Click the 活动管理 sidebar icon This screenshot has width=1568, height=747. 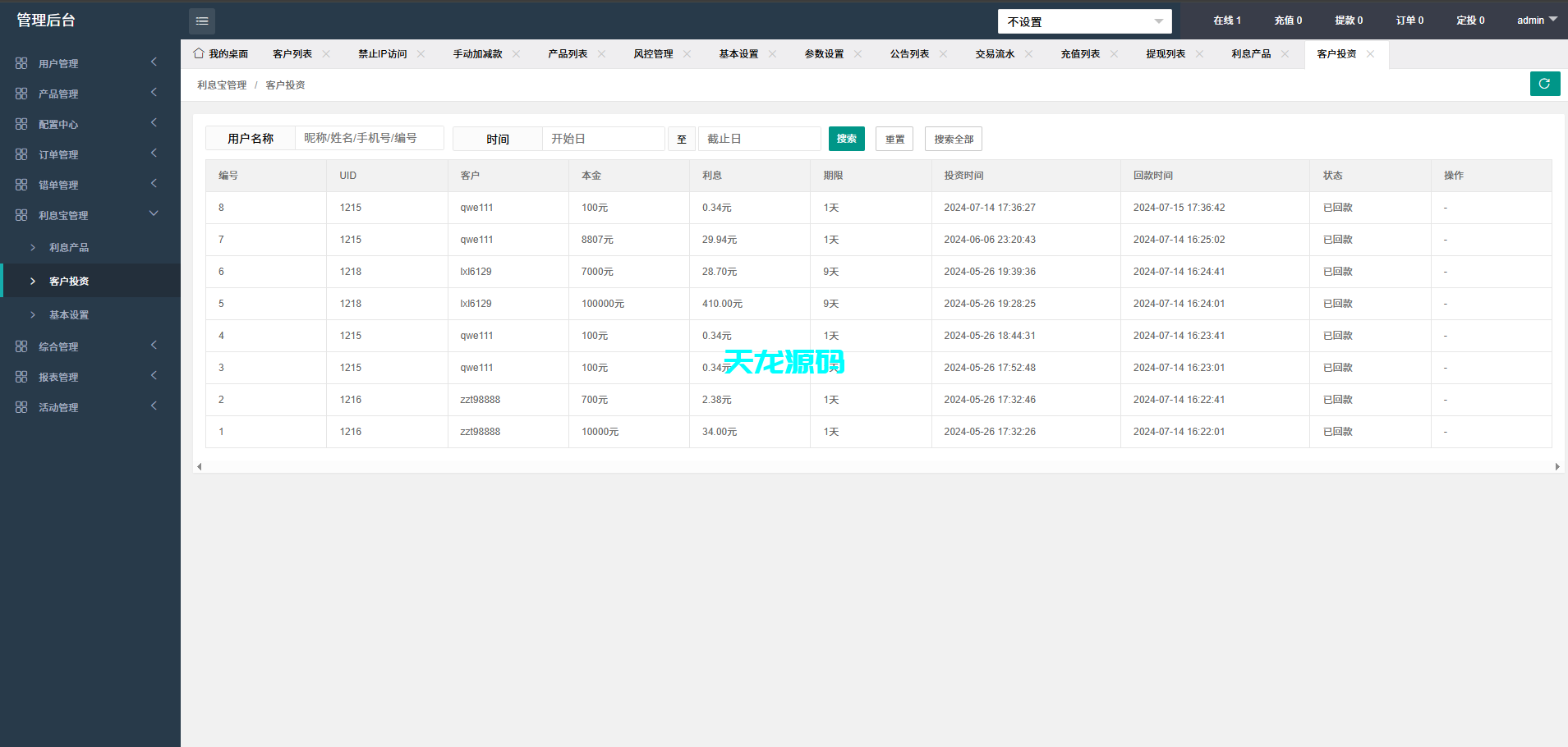(21, 406)
